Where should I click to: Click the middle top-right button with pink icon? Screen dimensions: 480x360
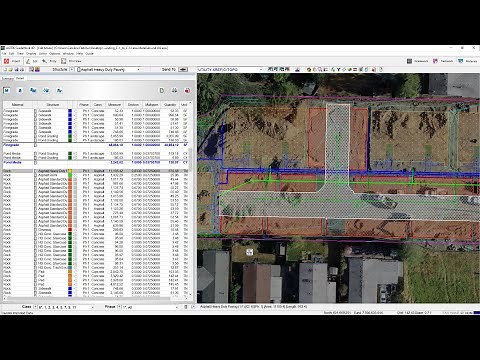click(443, 61)
